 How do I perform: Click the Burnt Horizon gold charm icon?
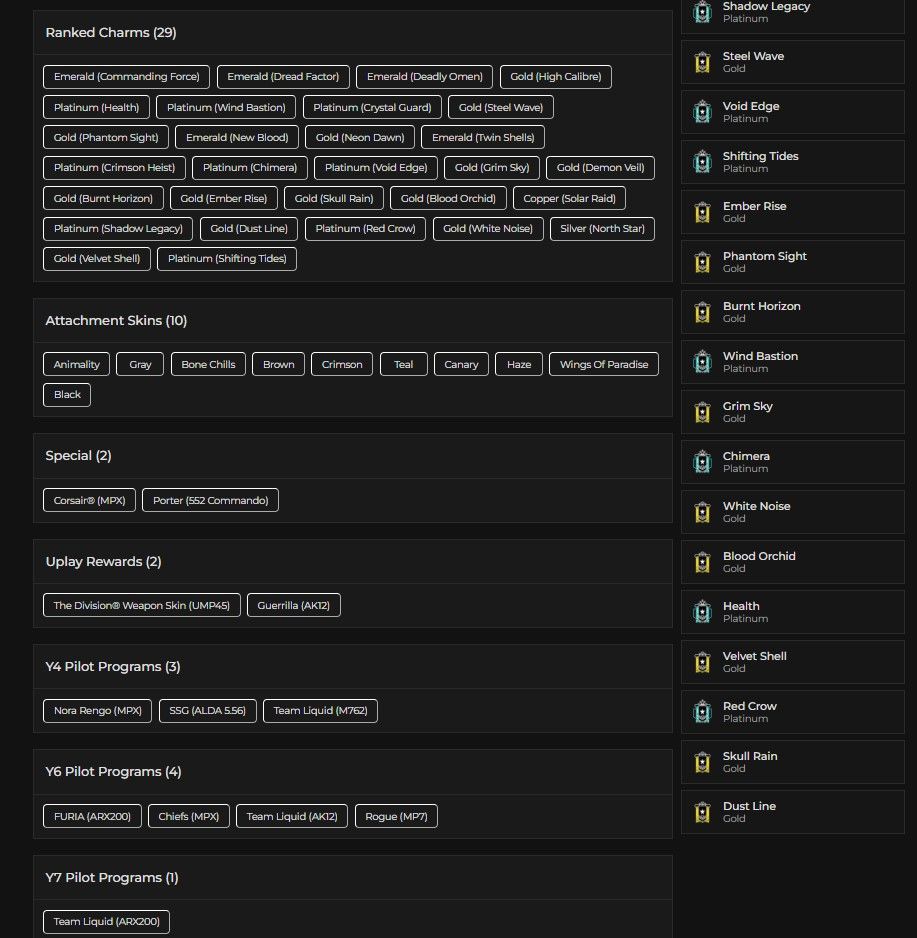[x=702, y=312]
